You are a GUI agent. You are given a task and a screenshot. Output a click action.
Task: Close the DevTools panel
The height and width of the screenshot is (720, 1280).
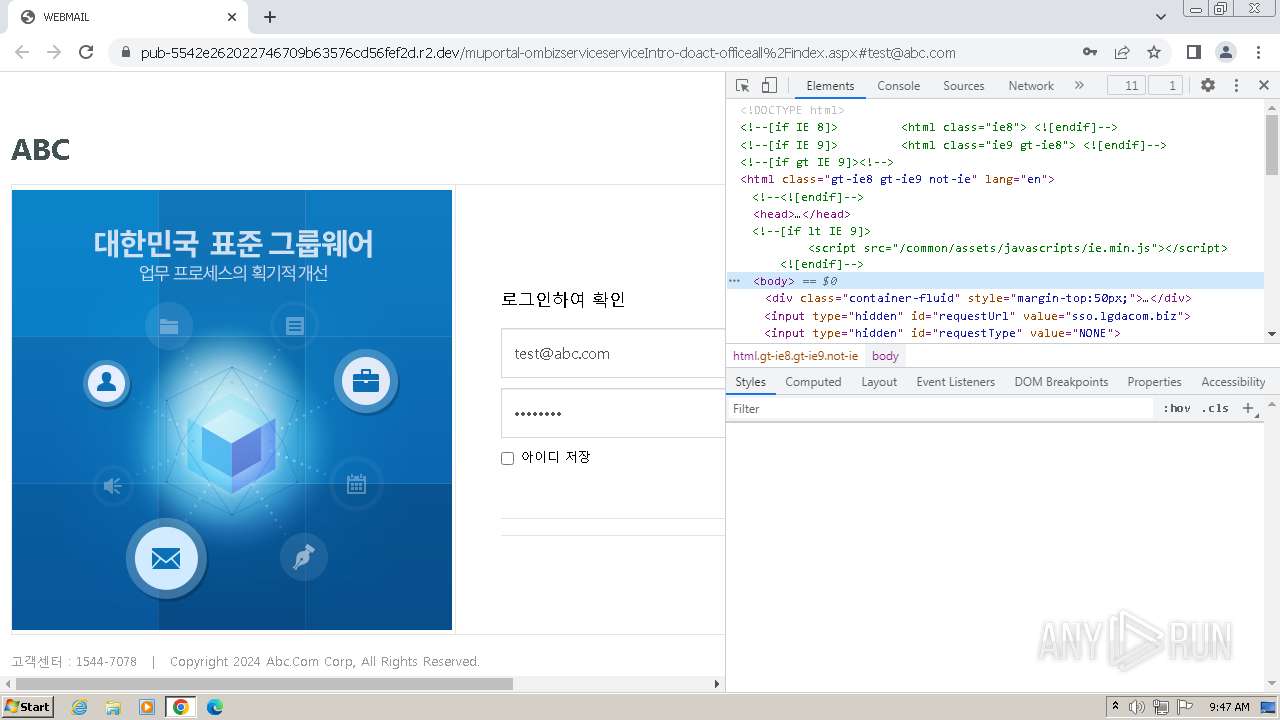[x=1264, y=86]
